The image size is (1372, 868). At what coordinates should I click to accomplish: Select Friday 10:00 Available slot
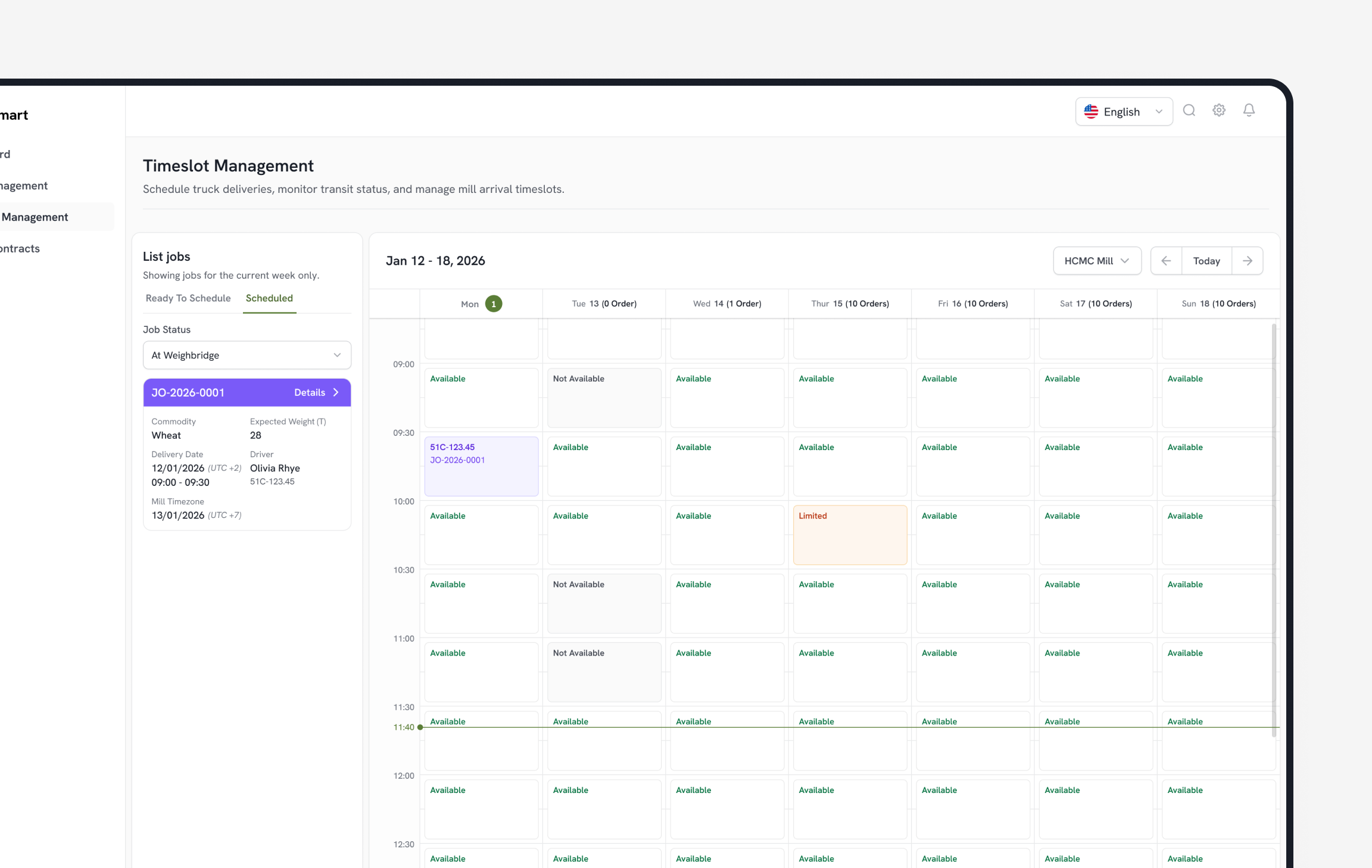tap(973, 535)
